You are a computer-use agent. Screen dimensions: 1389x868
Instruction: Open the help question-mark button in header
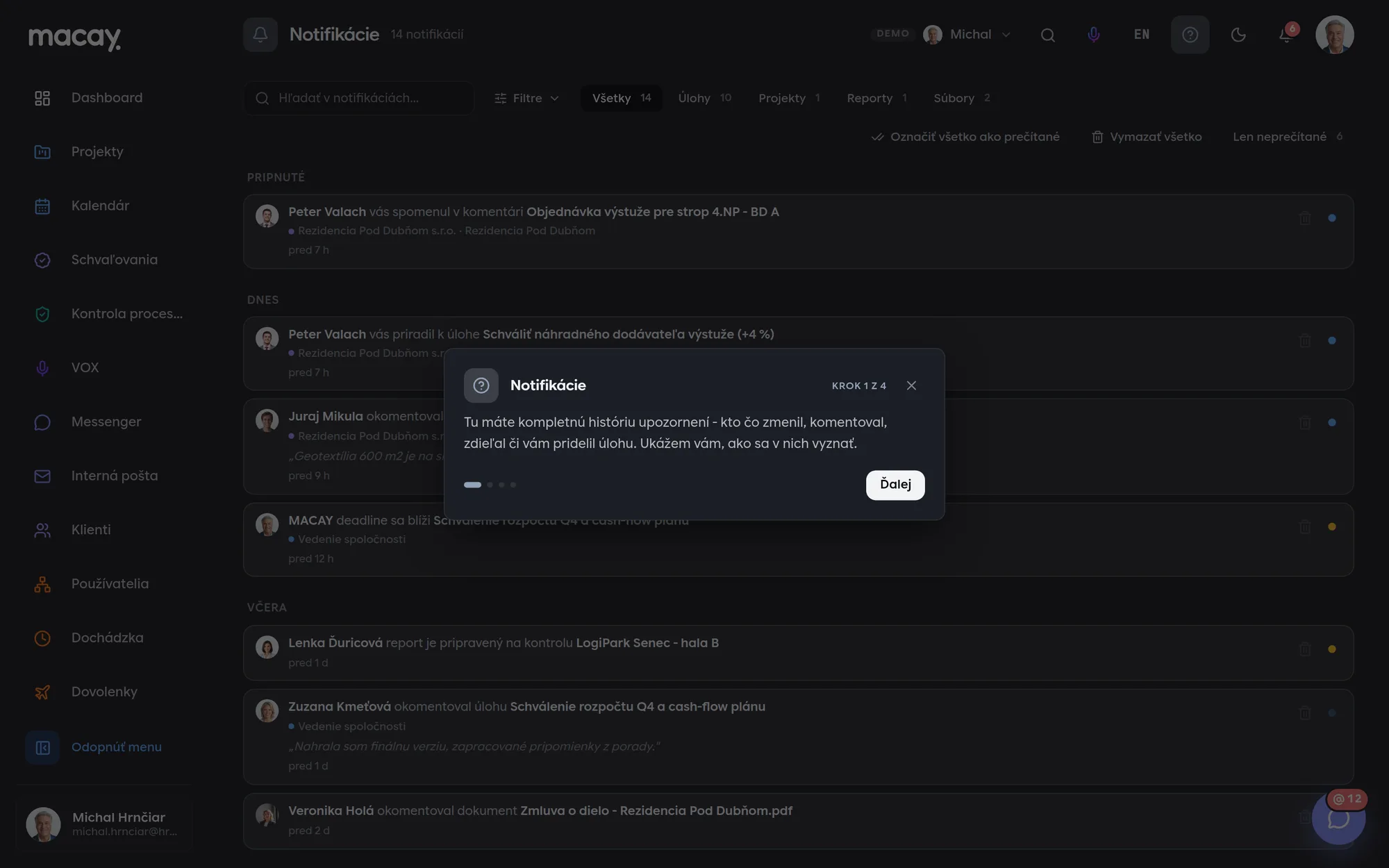[x=1190, y=35]
